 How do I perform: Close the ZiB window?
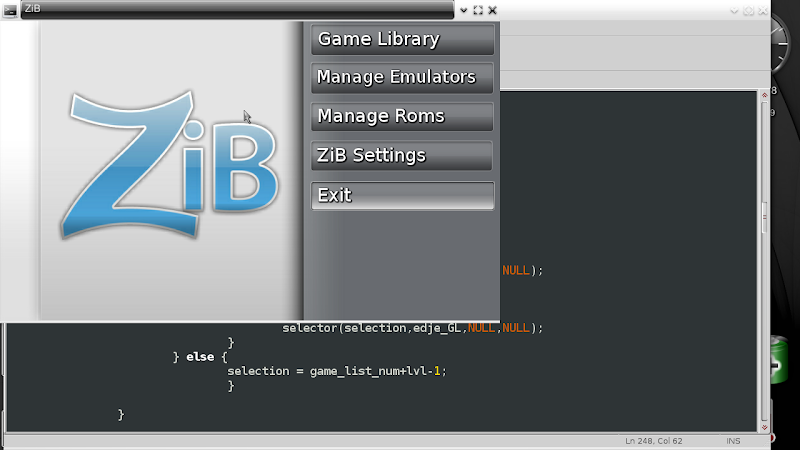pyautogui.click(x=492, y=10)
